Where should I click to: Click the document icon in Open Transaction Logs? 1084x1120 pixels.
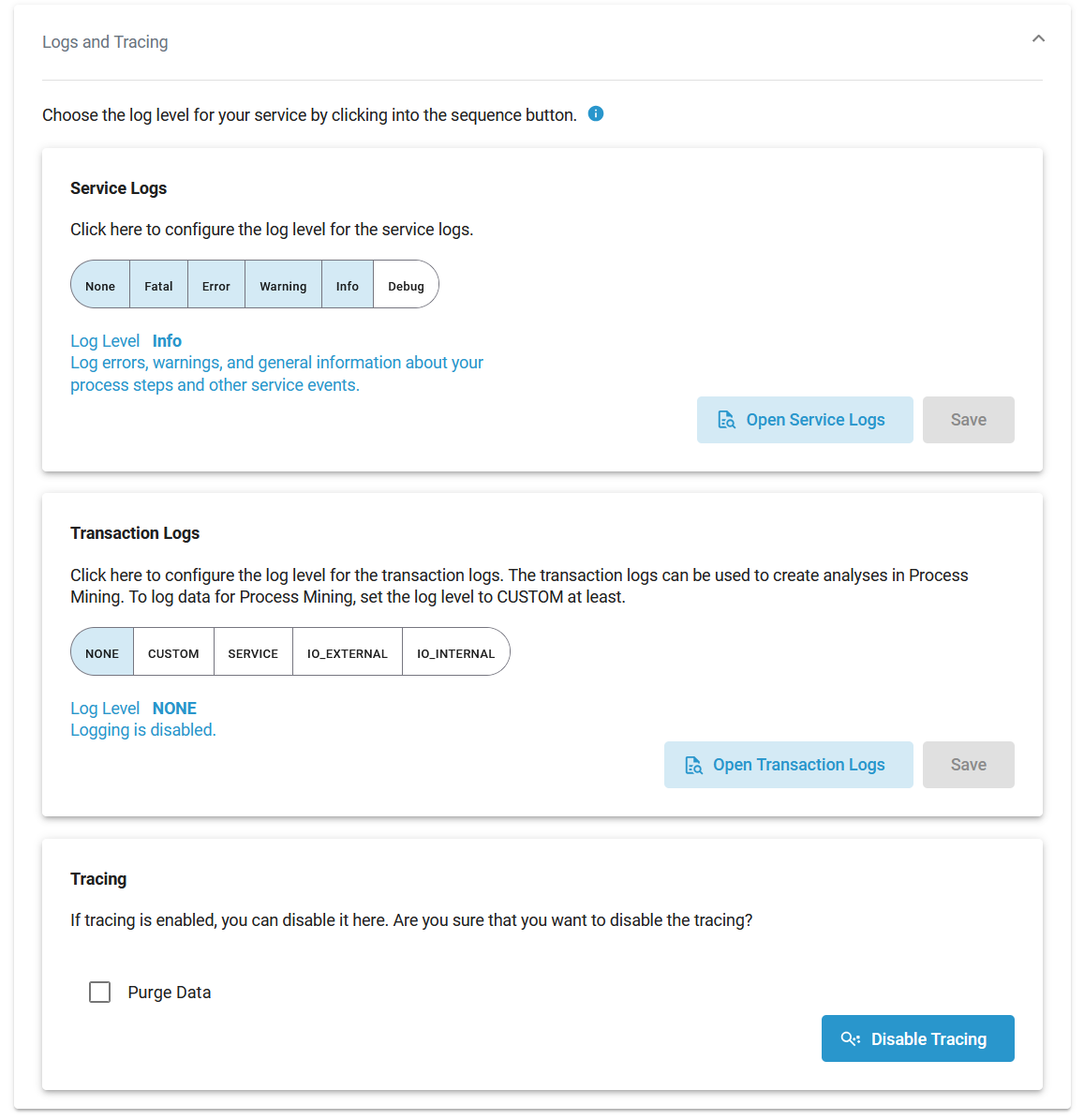(x=693, y=765)
